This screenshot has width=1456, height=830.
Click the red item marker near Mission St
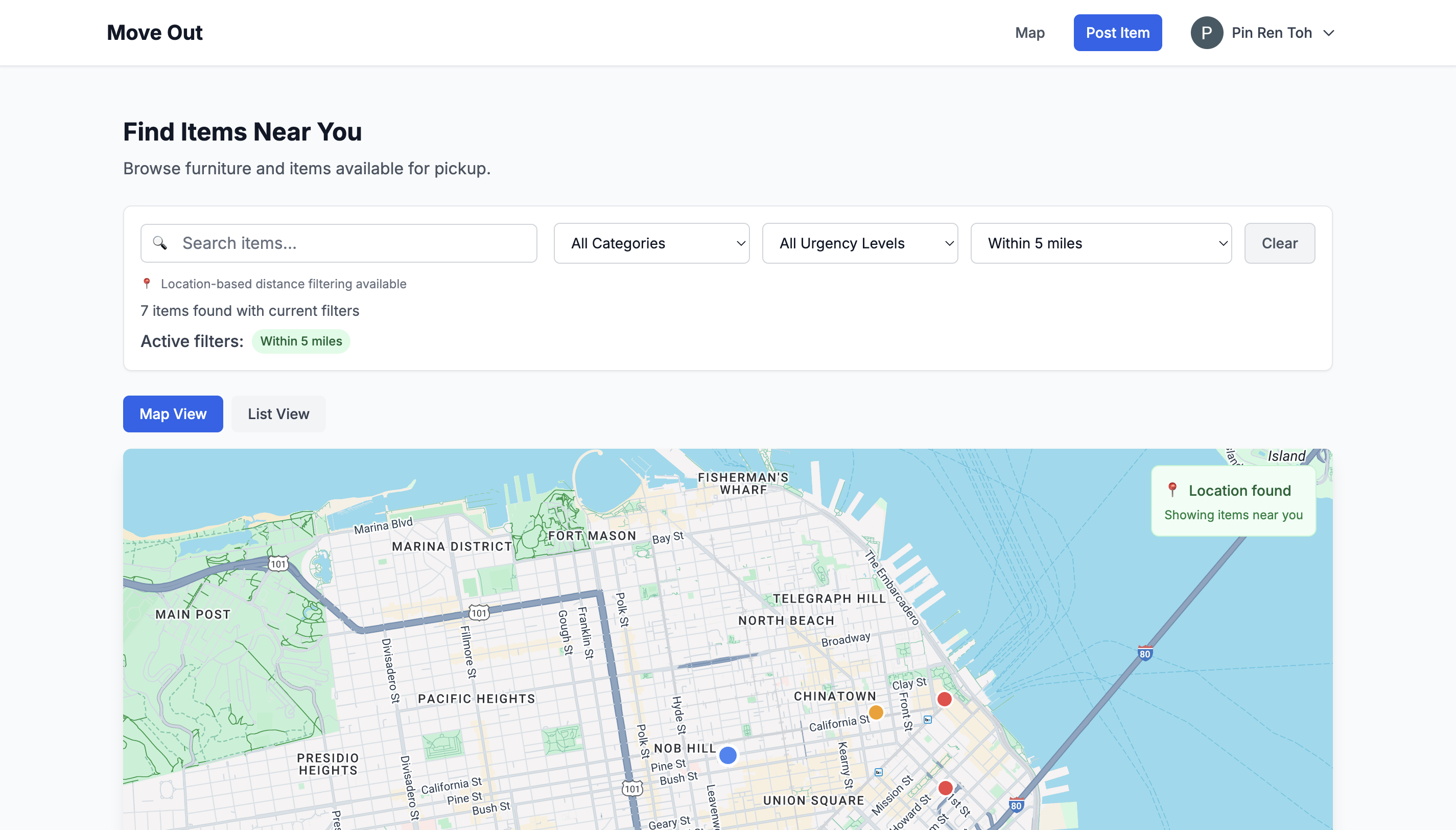coord(945,788)
